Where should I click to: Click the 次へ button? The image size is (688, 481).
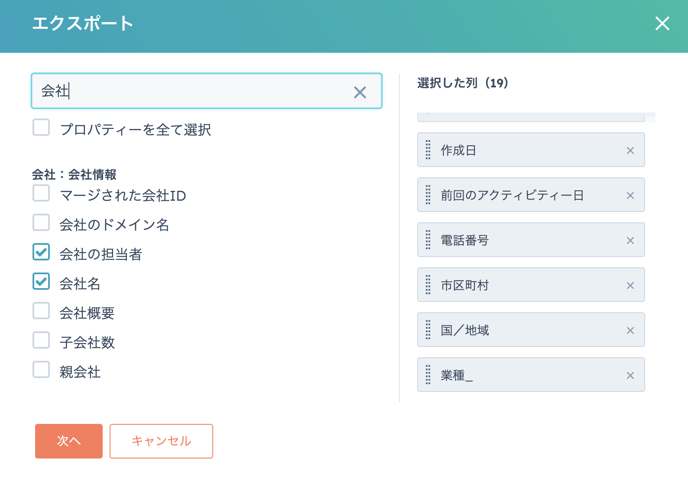pos(69,441)
